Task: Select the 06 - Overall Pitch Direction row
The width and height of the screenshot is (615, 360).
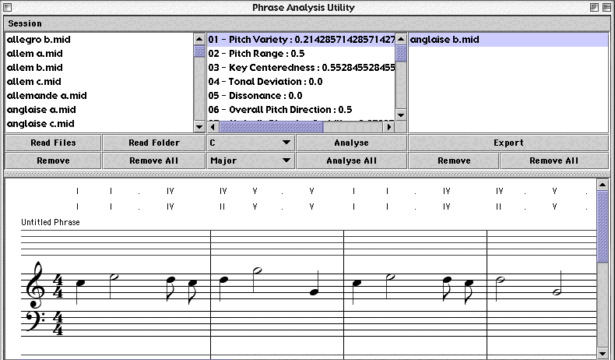Action: tap(301, 110)
